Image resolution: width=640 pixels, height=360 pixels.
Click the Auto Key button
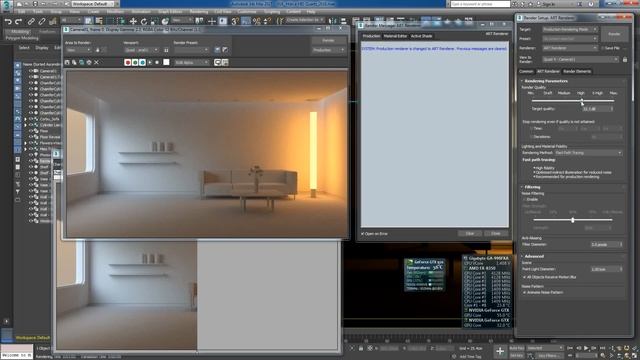[x=517, y=348]
